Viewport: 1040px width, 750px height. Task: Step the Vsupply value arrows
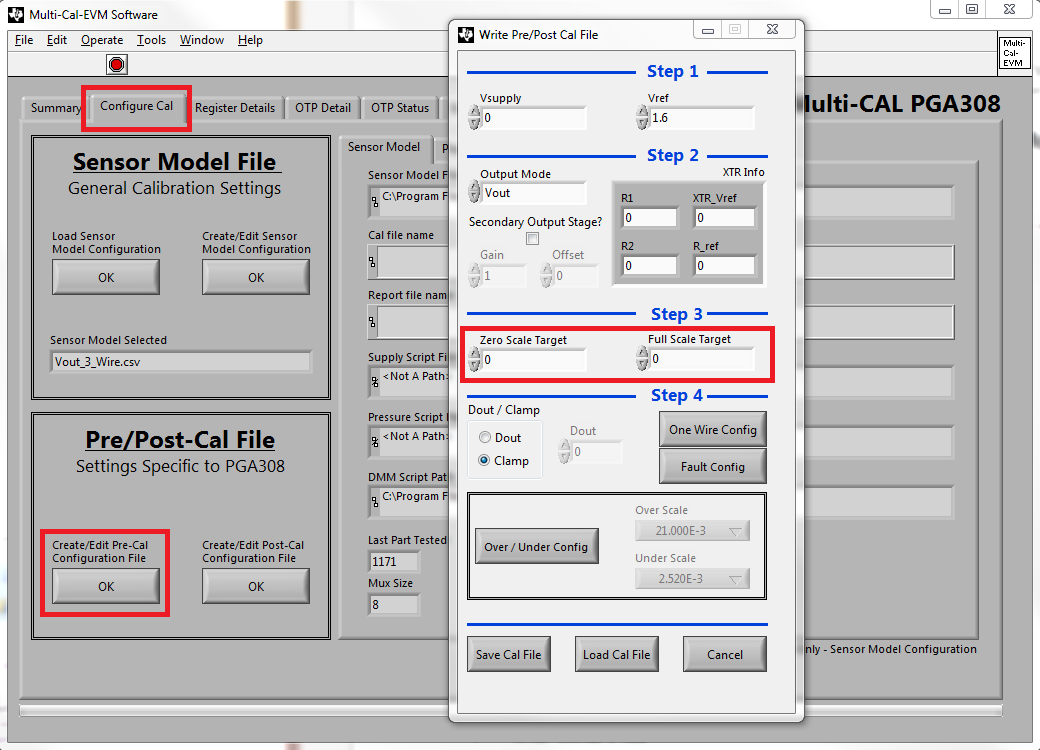474,117
